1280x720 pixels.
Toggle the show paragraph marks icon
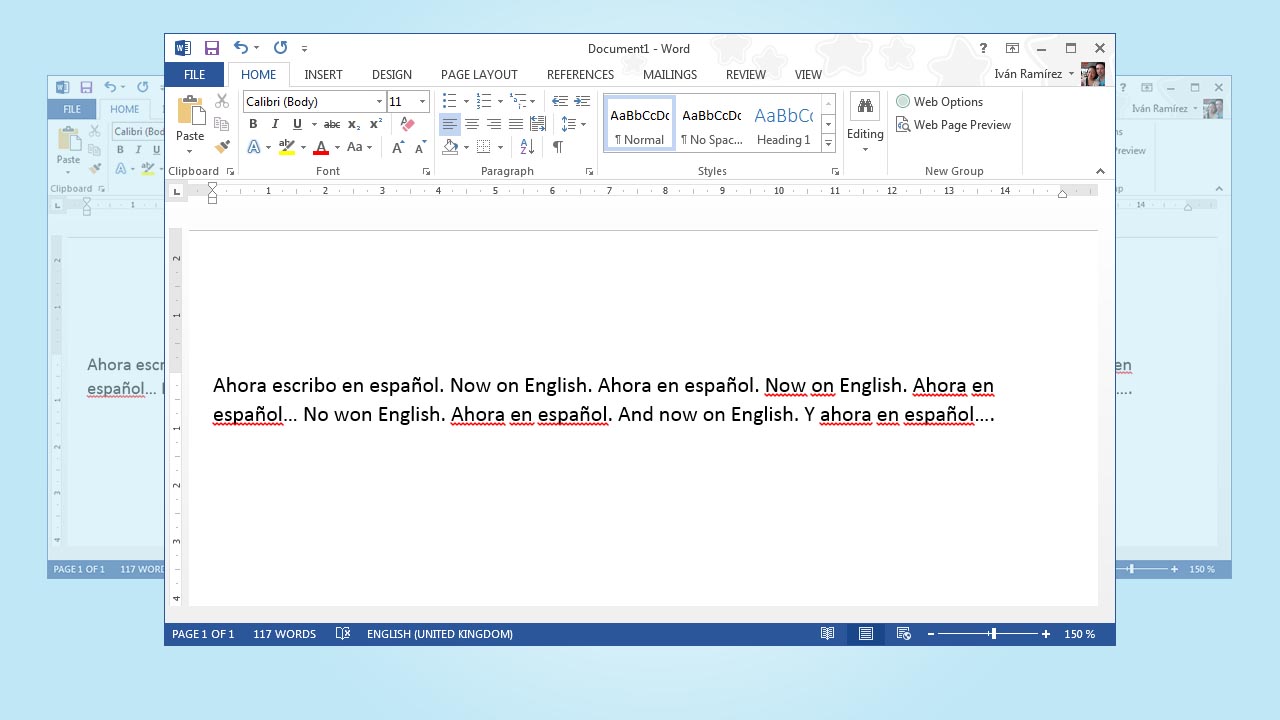click(x=557, y=147)
